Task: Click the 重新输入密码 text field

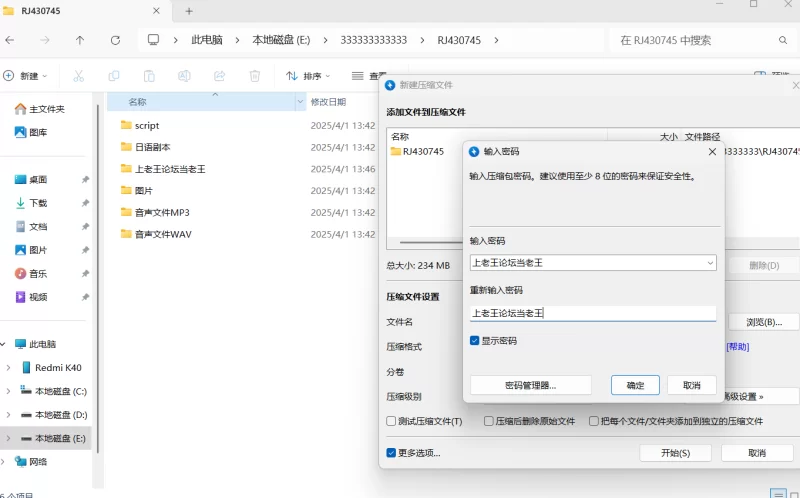Action: (592, 313)
